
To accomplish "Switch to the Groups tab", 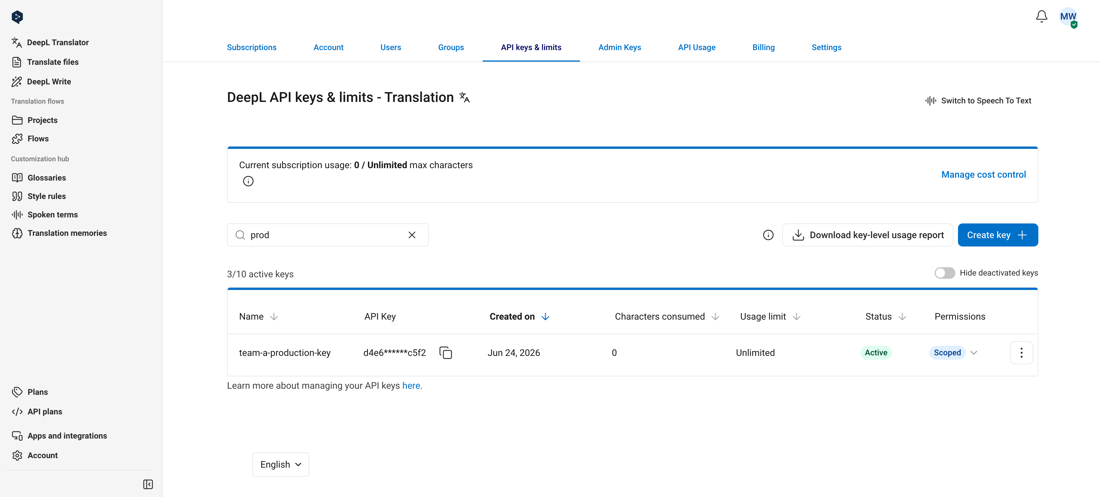I will (x=451, y=48).
